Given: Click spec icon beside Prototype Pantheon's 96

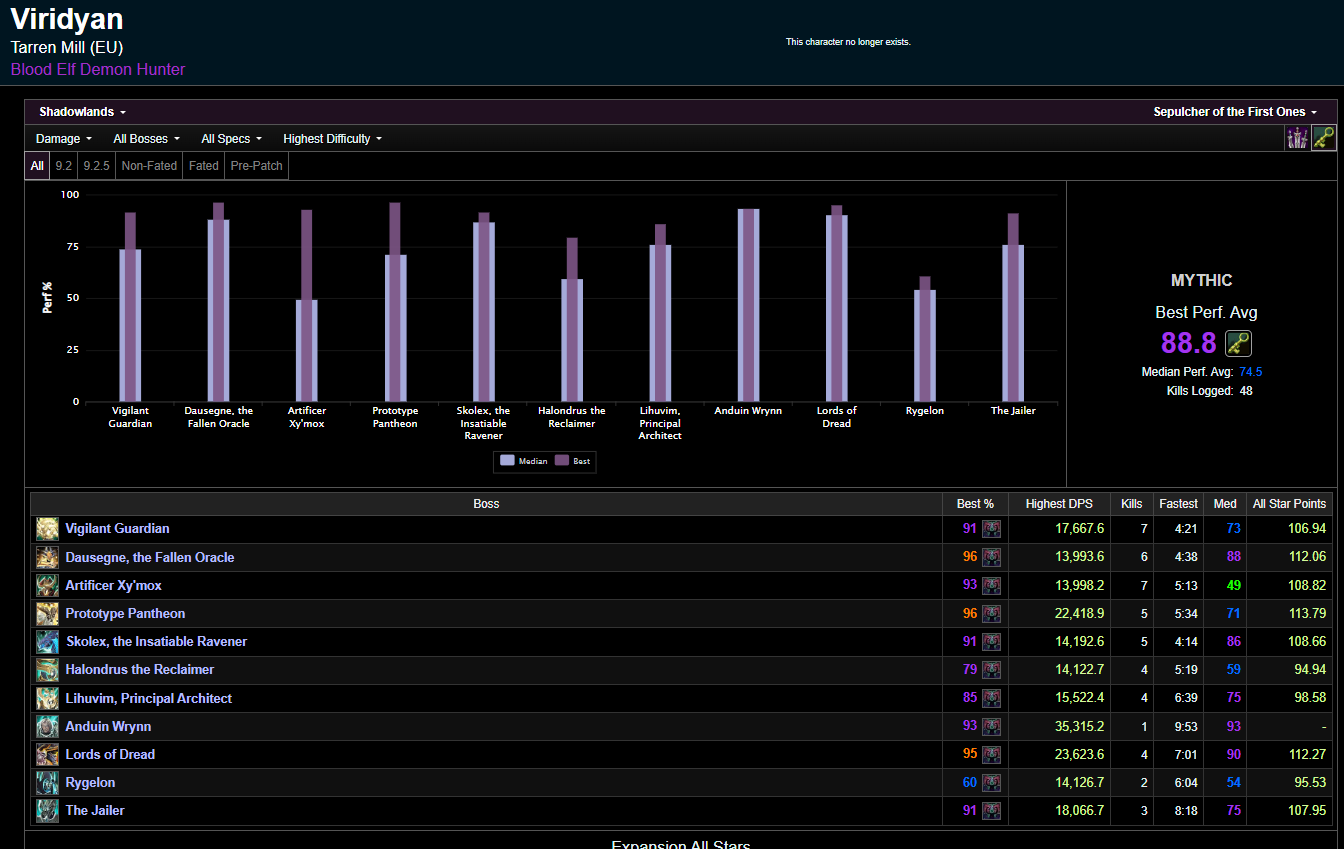Looking at the screenshot, I should tap(991, 613).
